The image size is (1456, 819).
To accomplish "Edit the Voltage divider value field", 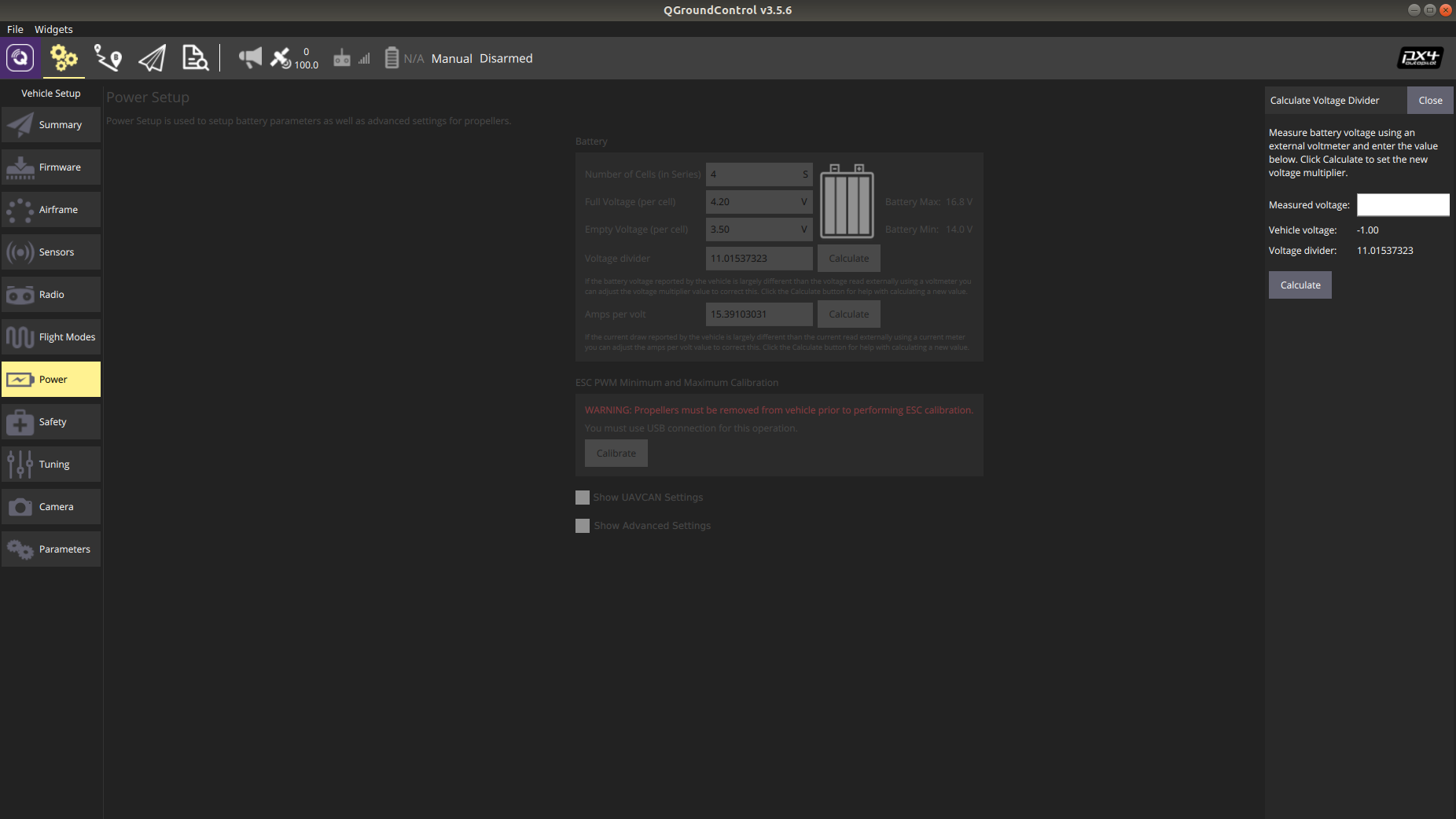I will (759, 259).
